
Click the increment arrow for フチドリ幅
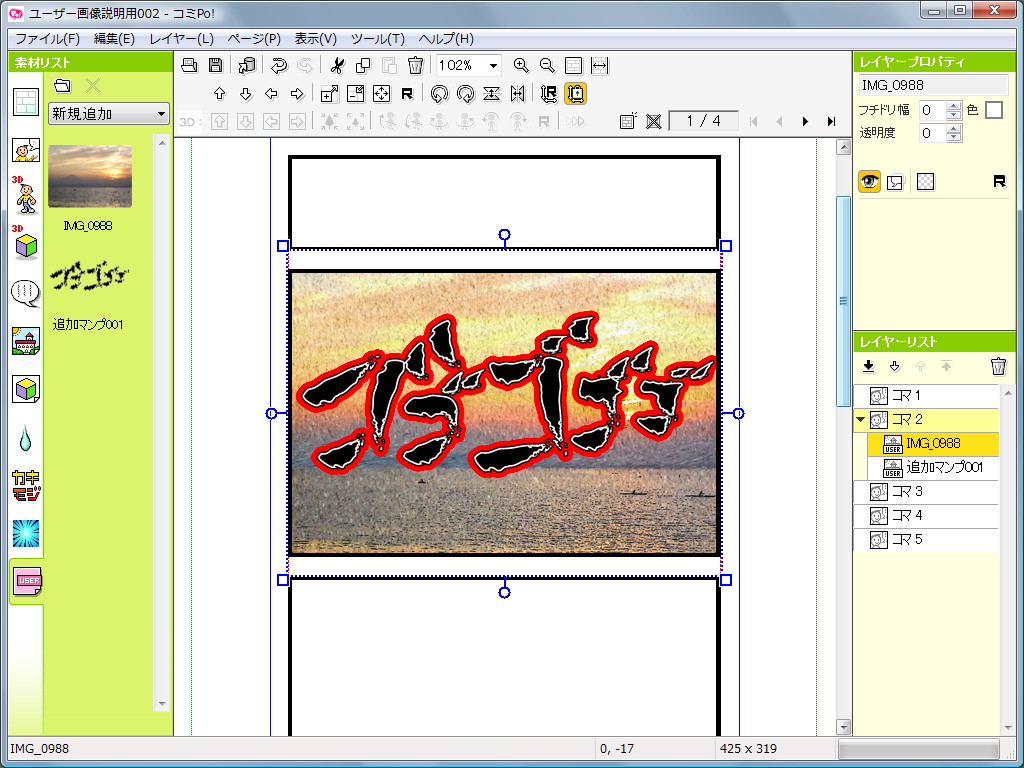coord(953,105)
